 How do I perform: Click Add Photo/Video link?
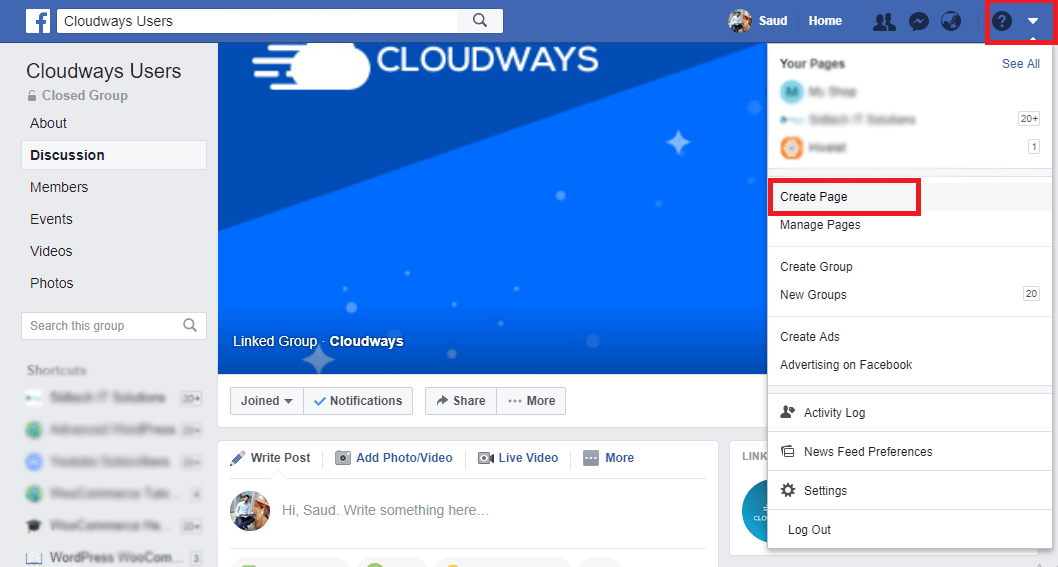pos(404,458)
